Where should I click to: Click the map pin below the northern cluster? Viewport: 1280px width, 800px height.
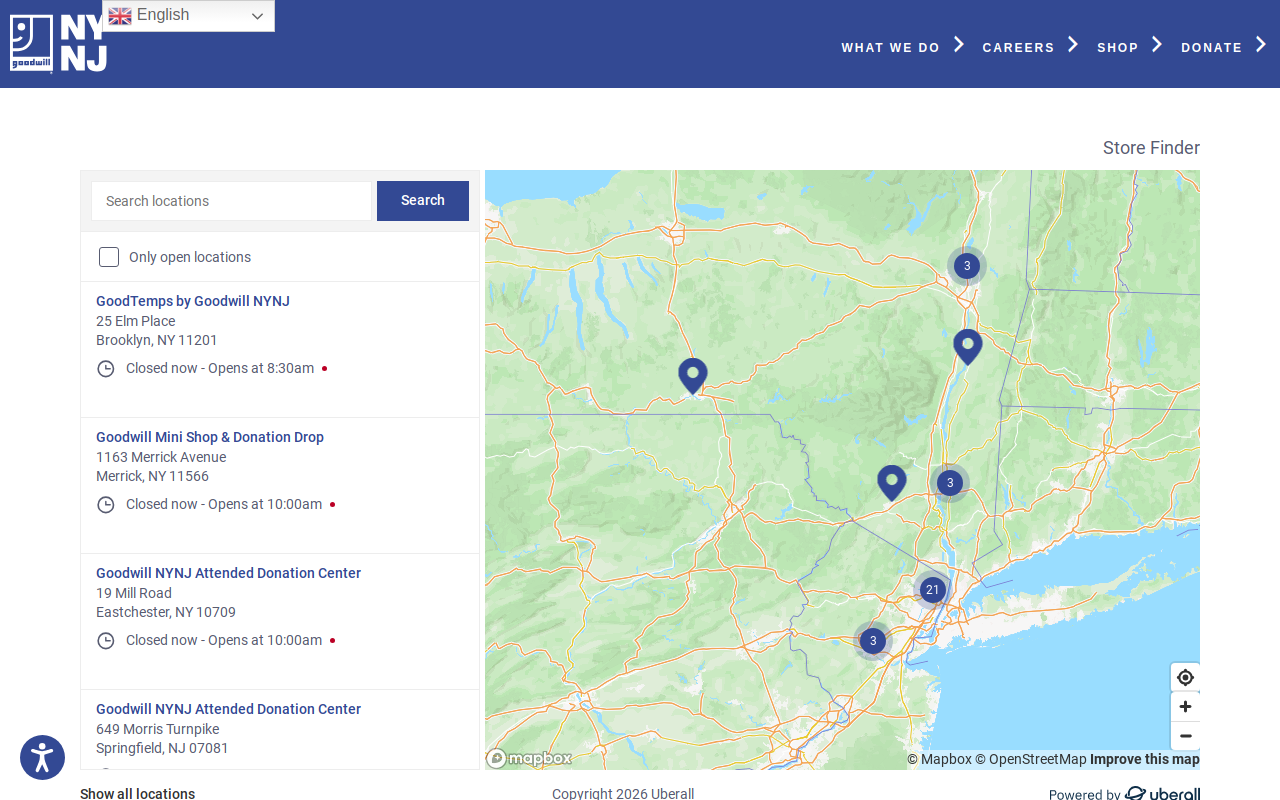point(968,348)
